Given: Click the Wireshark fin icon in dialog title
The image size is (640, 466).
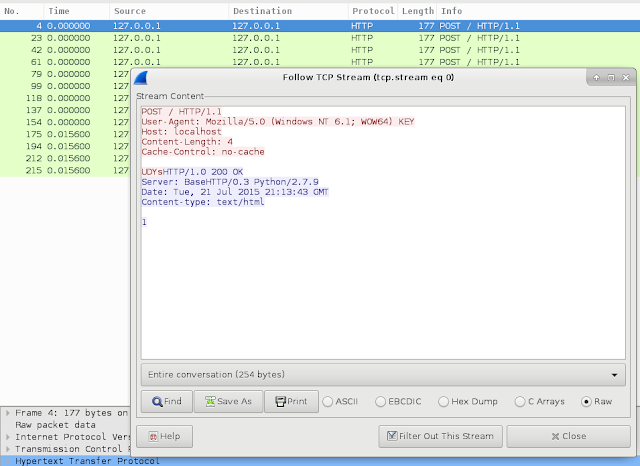Looking at the screenshot, I should pyautogui.click(x=141, y=78).
